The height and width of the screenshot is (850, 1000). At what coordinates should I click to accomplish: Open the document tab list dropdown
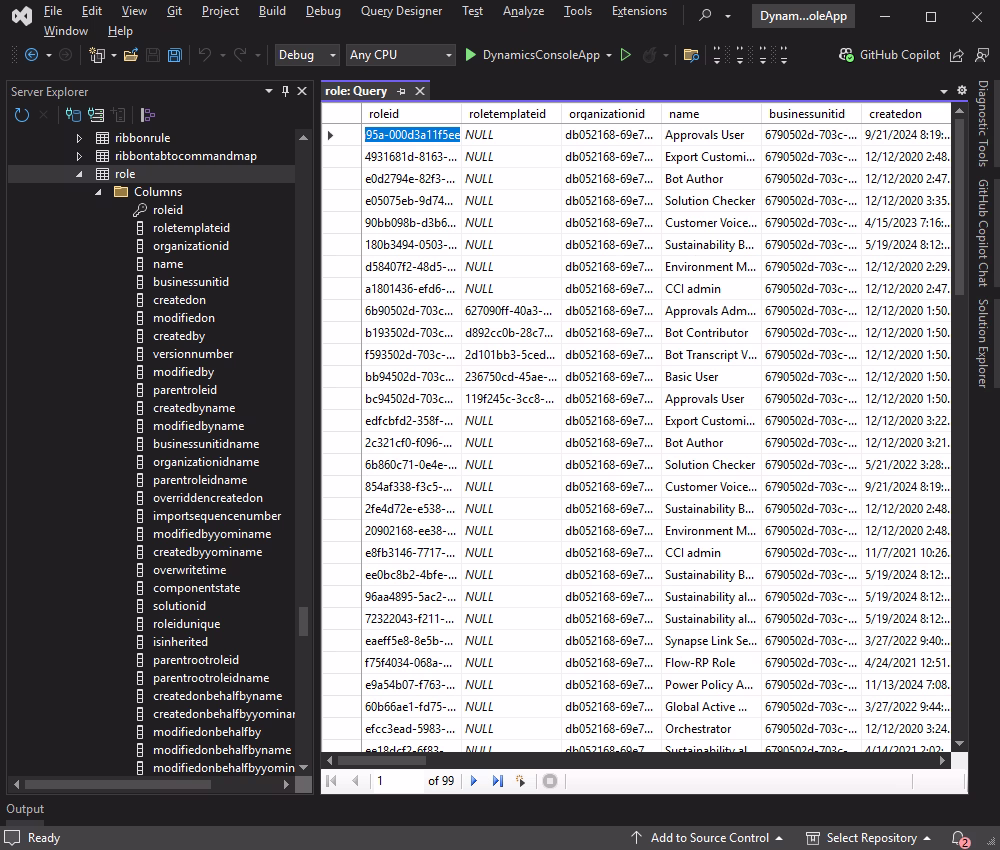point(944,91)
